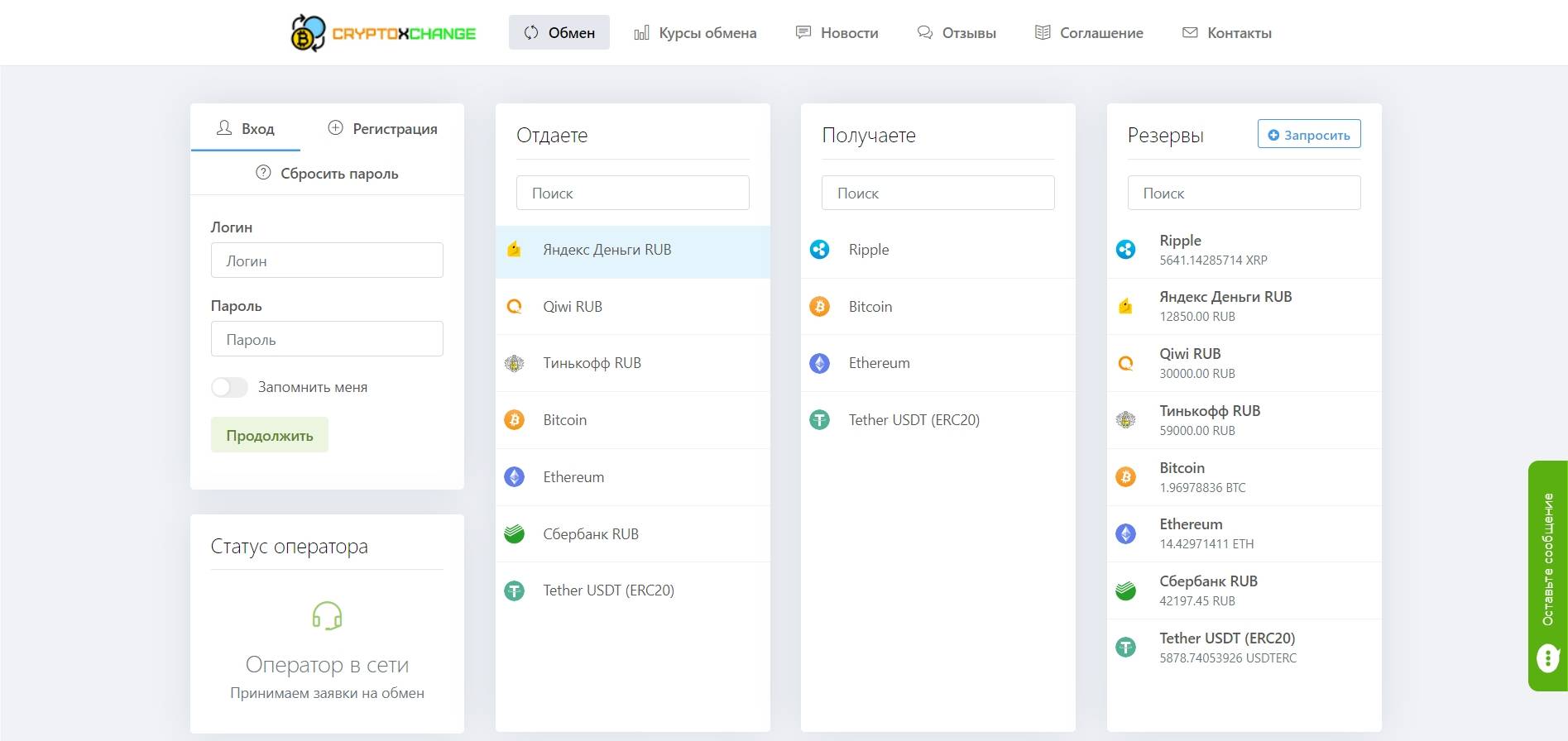This screenshot has height=741, width=1568.
Task: Open the Отзывы page
Action: 957,32
